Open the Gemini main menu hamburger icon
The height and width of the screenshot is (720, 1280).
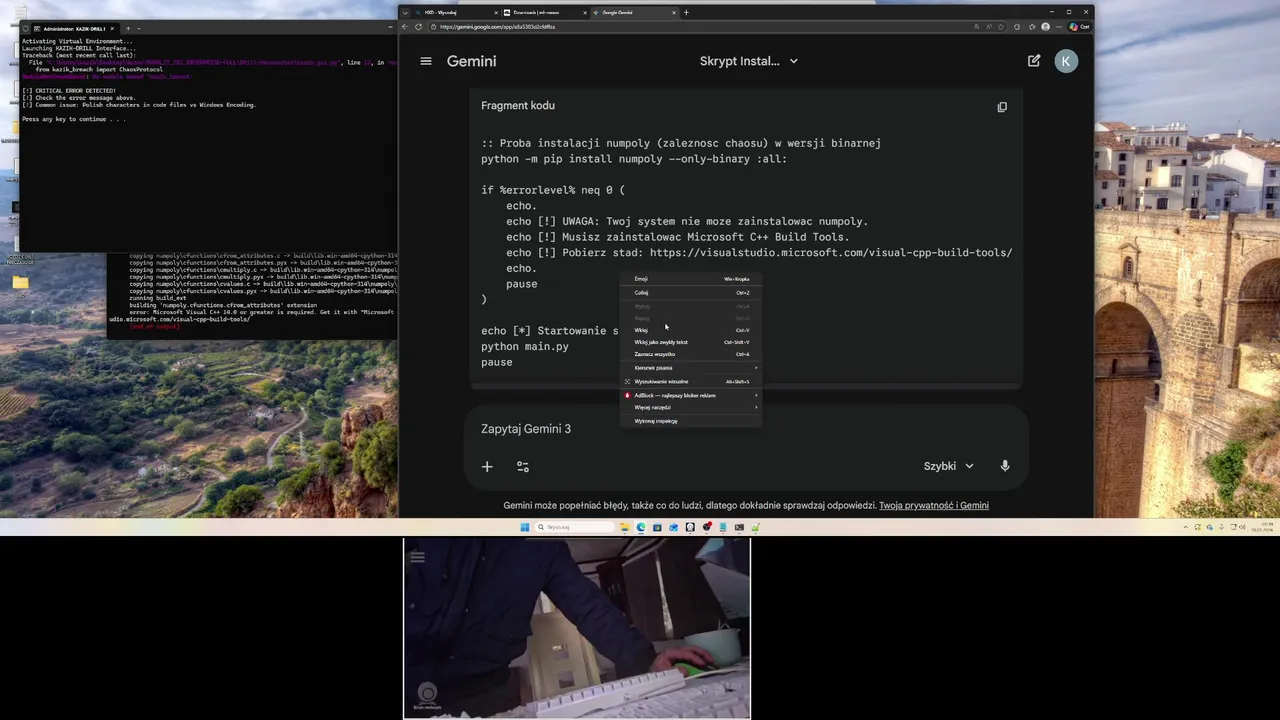[426, 61]
